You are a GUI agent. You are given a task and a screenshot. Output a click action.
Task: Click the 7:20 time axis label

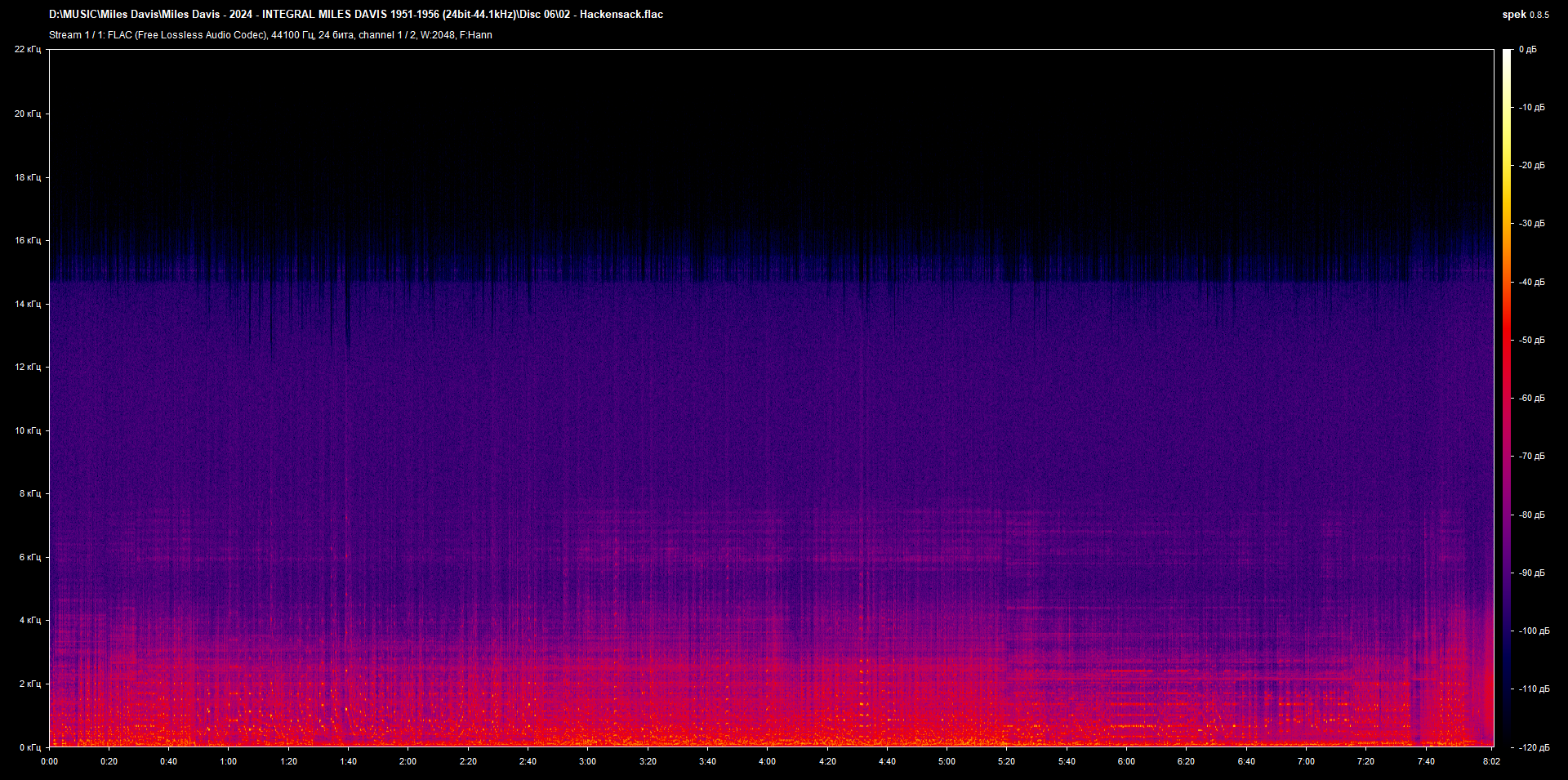(x=1365, y=761)
